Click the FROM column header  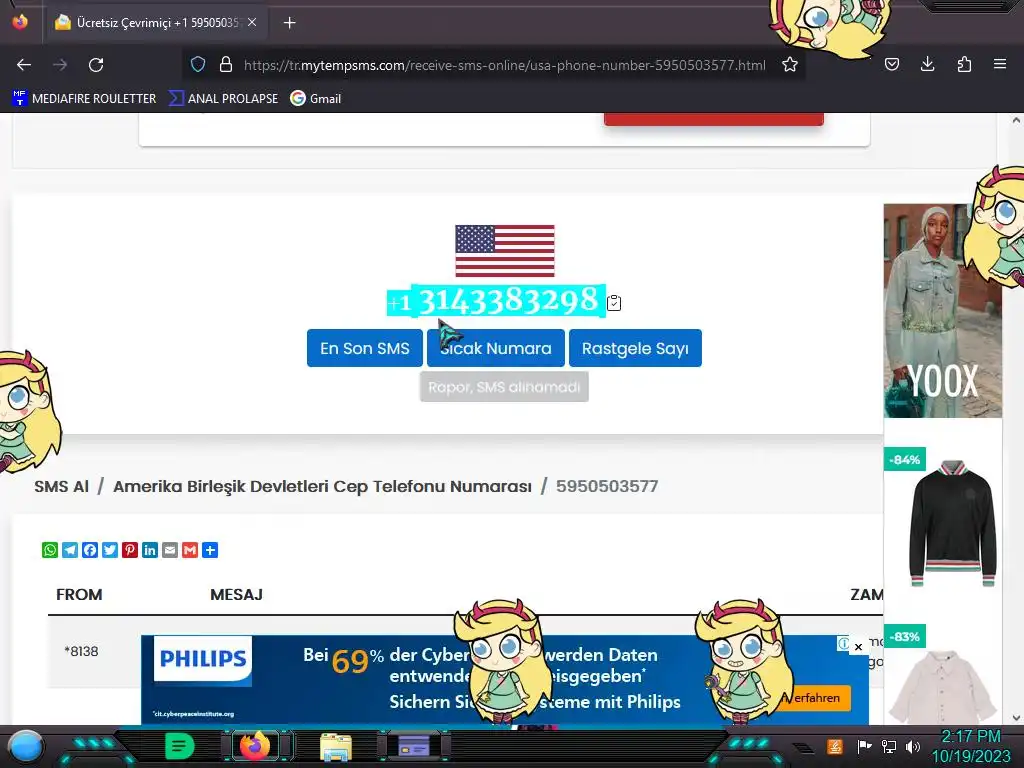pos(79,594)
